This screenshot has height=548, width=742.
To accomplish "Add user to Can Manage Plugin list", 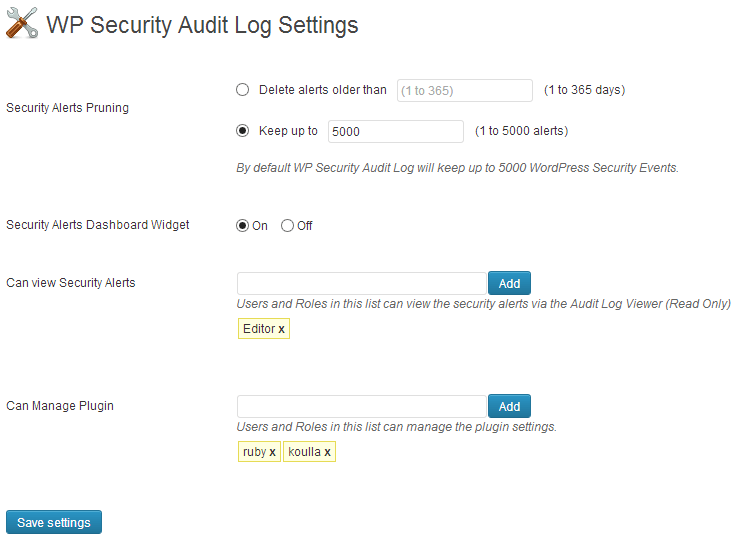I will (x=509, y=407).
